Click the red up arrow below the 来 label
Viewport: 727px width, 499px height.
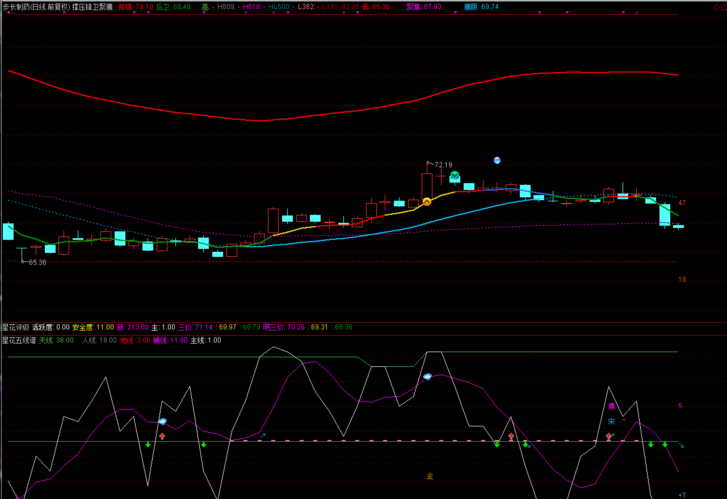pyautogui.click(x=609, y=436)
